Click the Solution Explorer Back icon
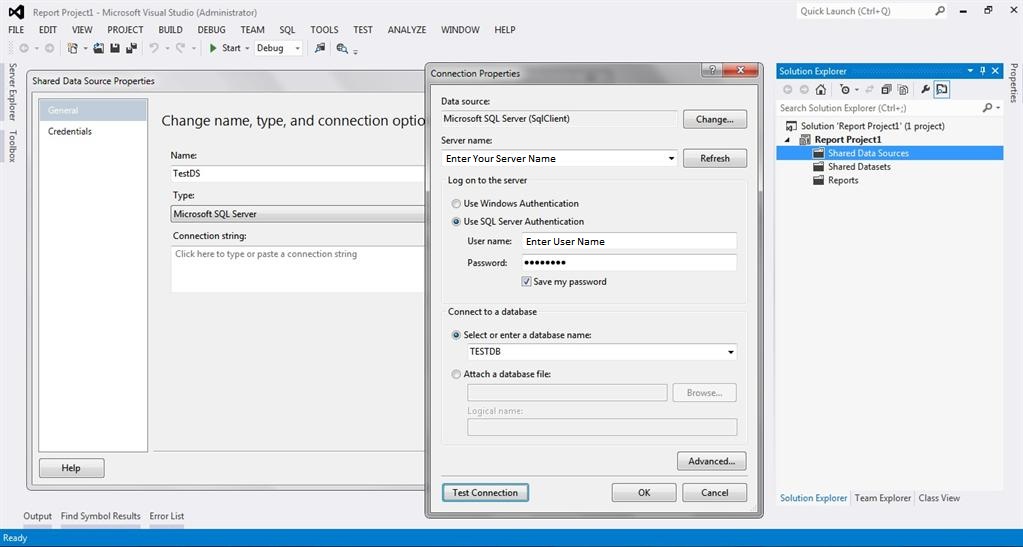Viewport: 1023px width, 547px height. coord(787,89)
